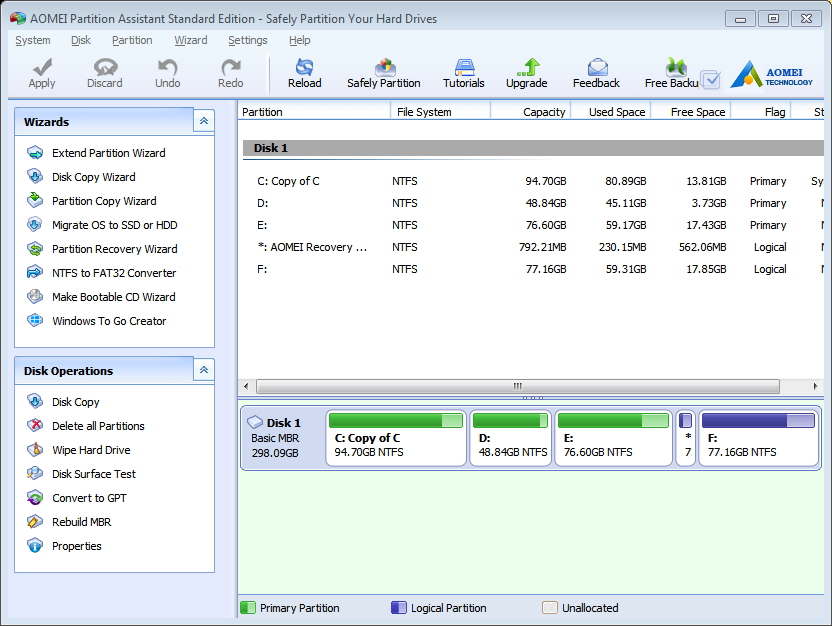Image resolution: width=832 pixels, height=626 pixels.
Task: Sort by the Partition column header
Action: click(x=314, y=112)
